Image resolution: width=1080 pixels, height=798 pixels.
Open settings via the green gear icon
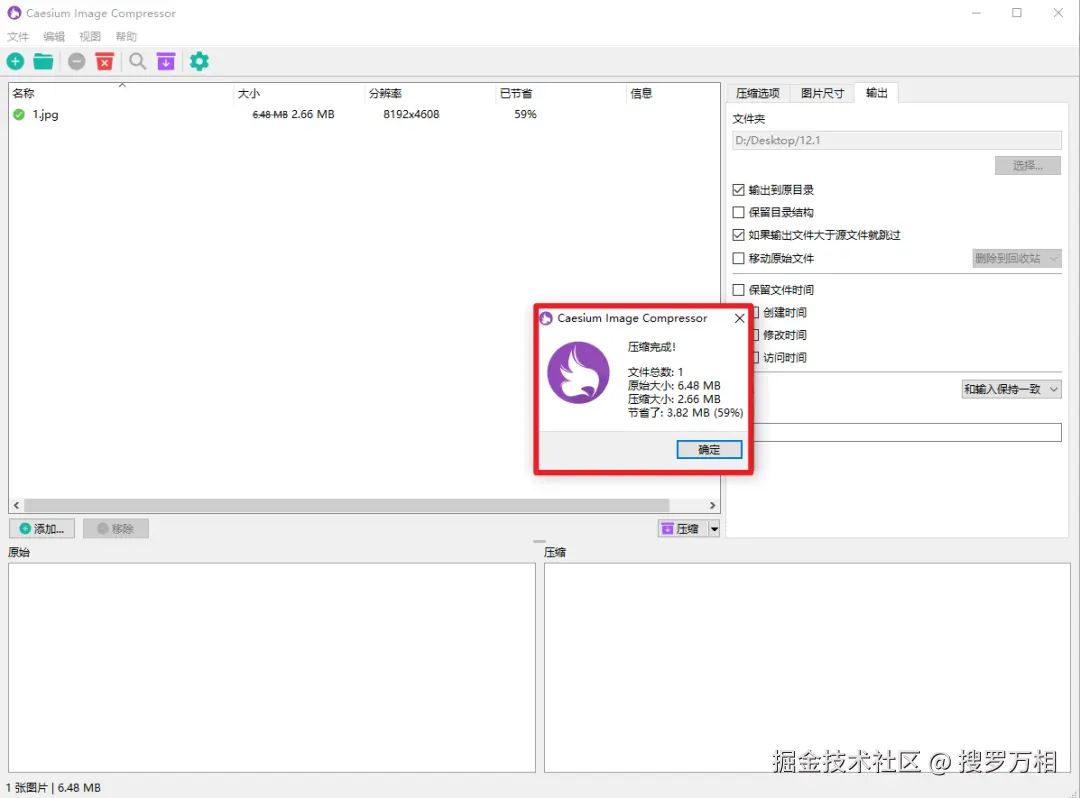tap(199, 61)
